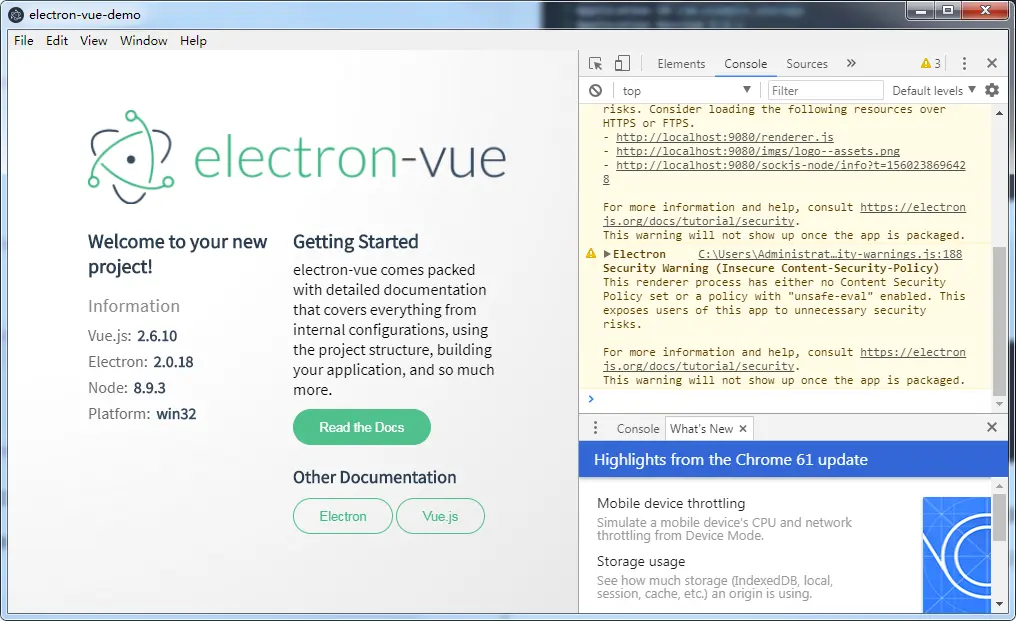The image size is (1016, 621).
Task: Open the top execution context dropdown
Action: point(687,91)
